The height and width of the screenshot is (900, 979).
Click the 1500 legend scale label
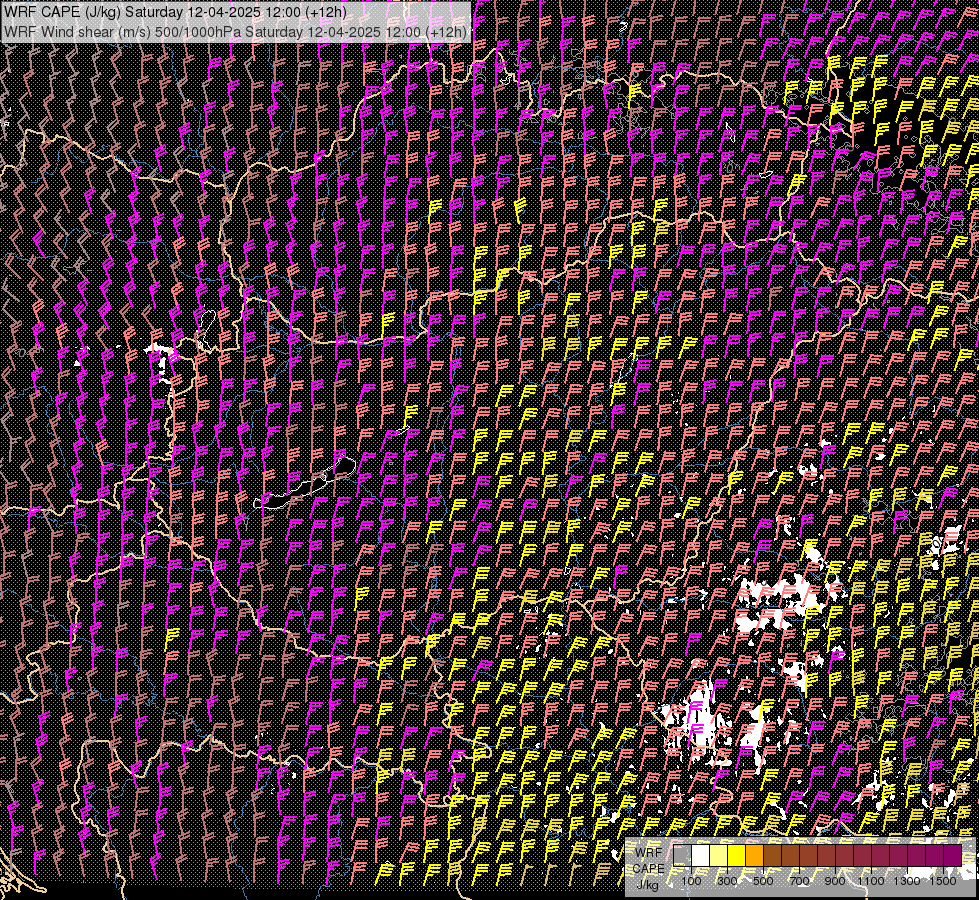pos(943,881)
